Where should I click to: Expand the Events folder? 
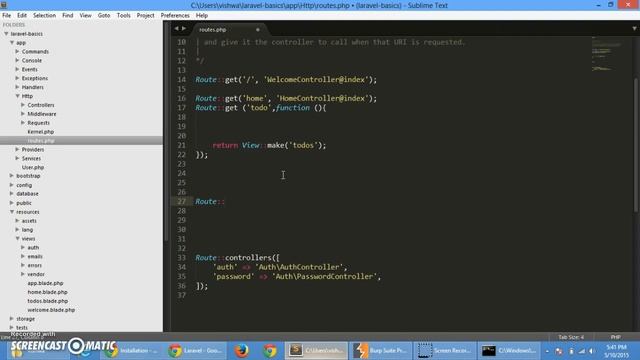coord(17,69)
